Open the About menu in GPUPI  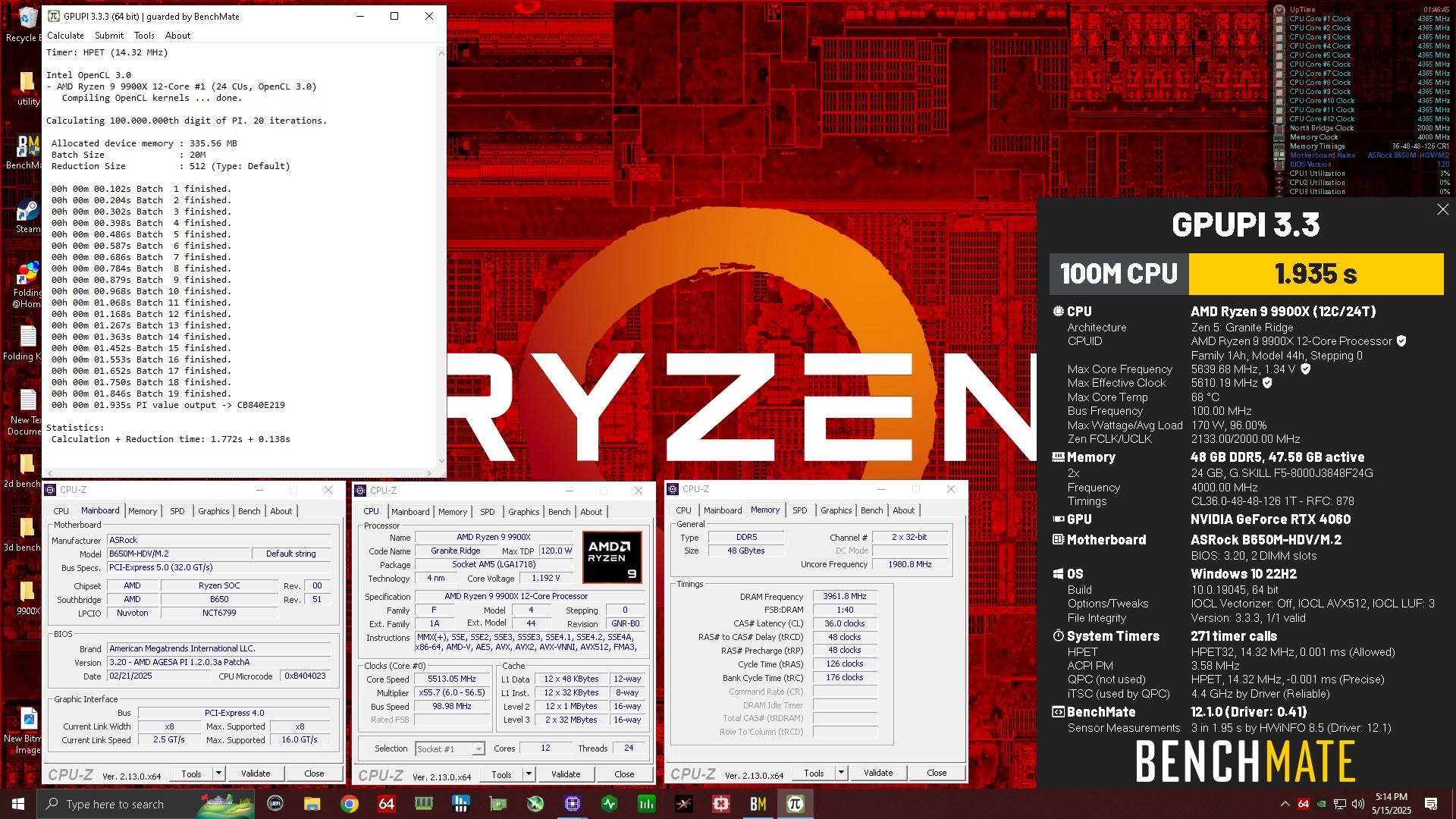click(x=177, y=36)
